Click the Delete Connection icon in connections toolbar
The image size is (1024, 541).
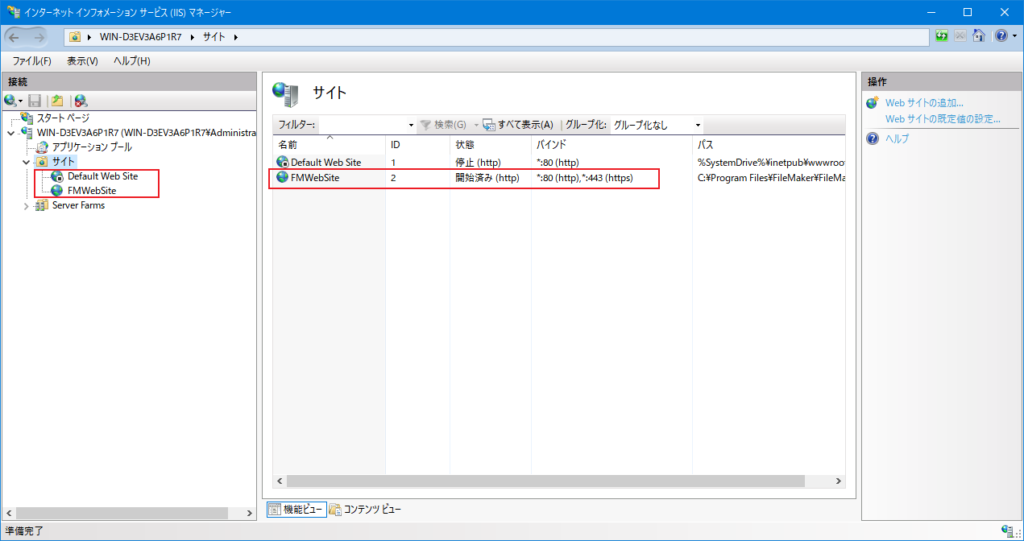click(81, 100)
